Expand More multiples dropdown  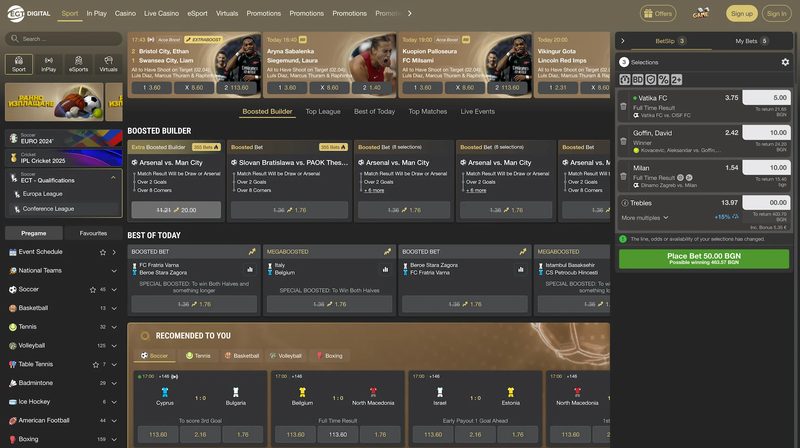pos(645,218)
